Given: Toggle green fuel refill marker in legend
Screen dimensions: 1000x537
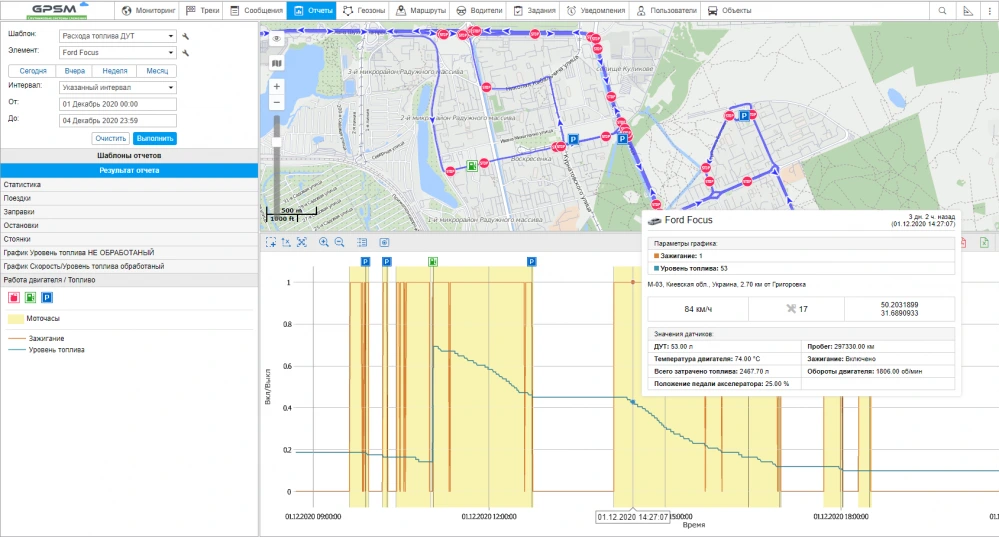Looking at the screenshot, I should click(x=30, y=297).
